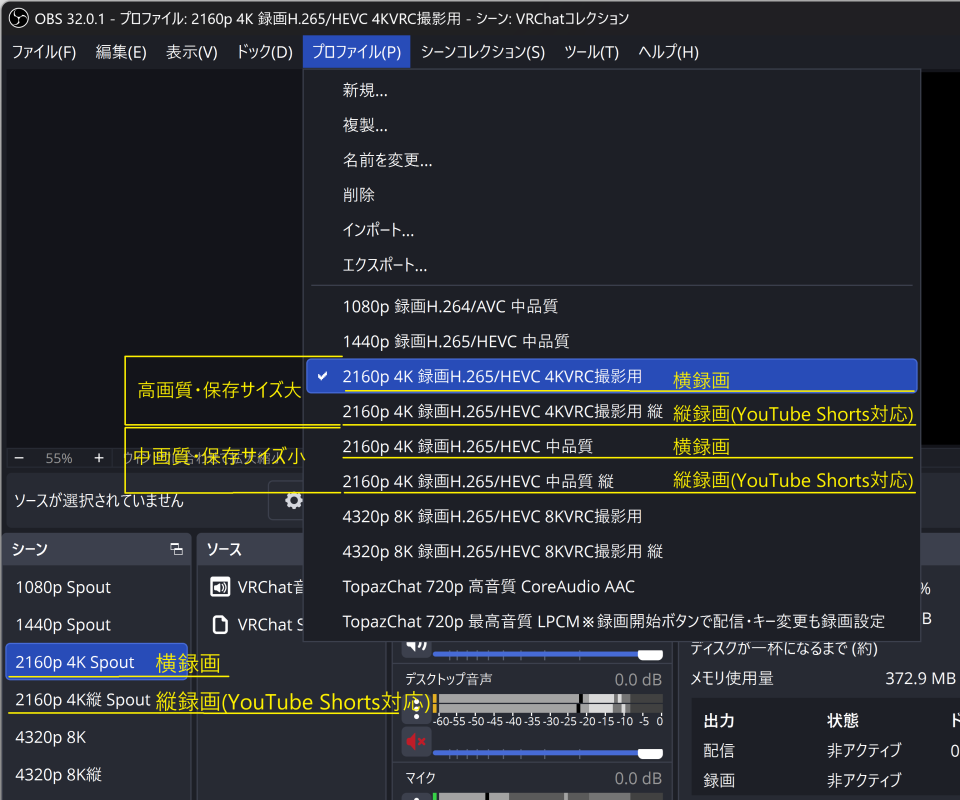This screenshot has width=960, height=800.
Task: Mute the mixer channel above デスクトップ音声
Action: click(416, 647)
